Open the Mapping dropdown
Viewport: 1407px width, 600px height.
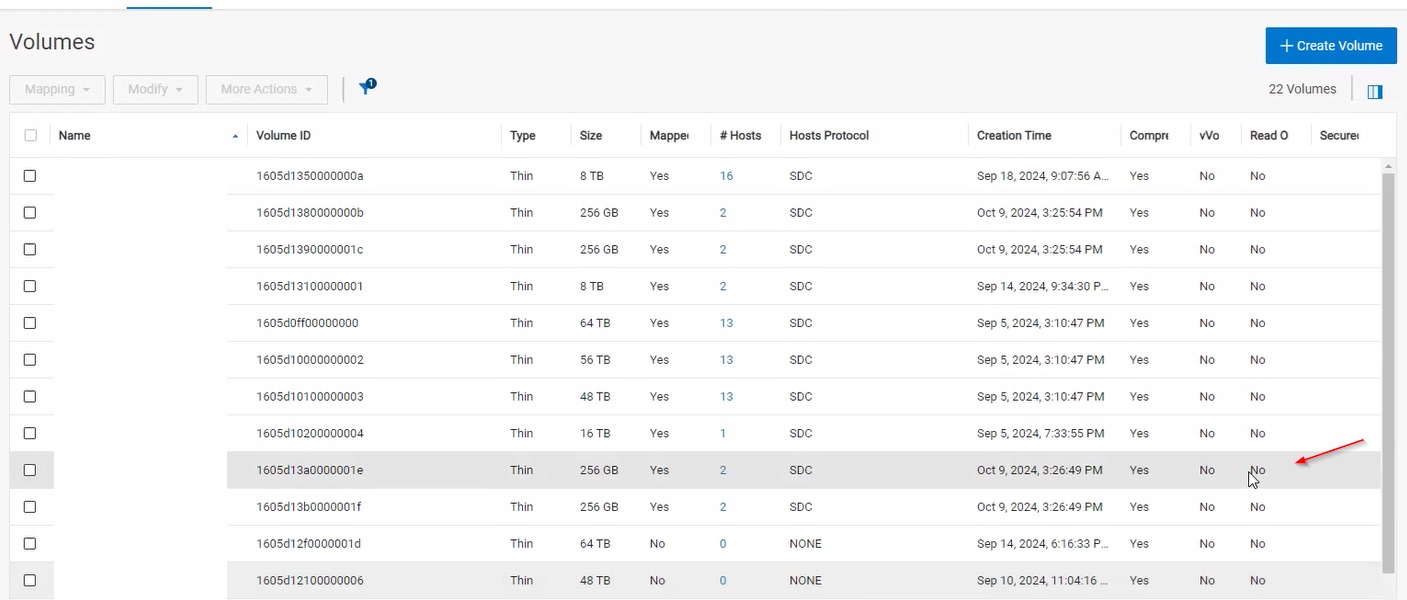(57, 89)
